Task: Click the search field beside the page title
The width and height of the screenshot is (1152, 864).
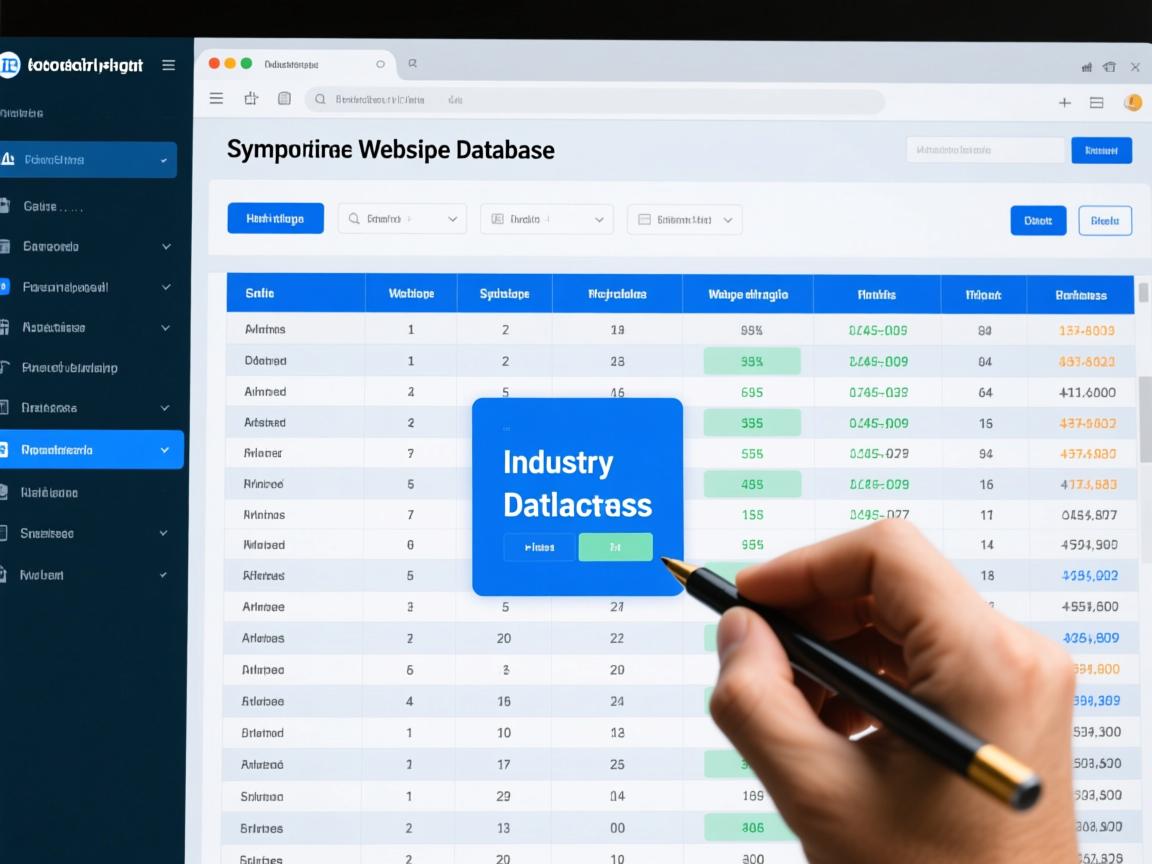Action: [985, 150]
